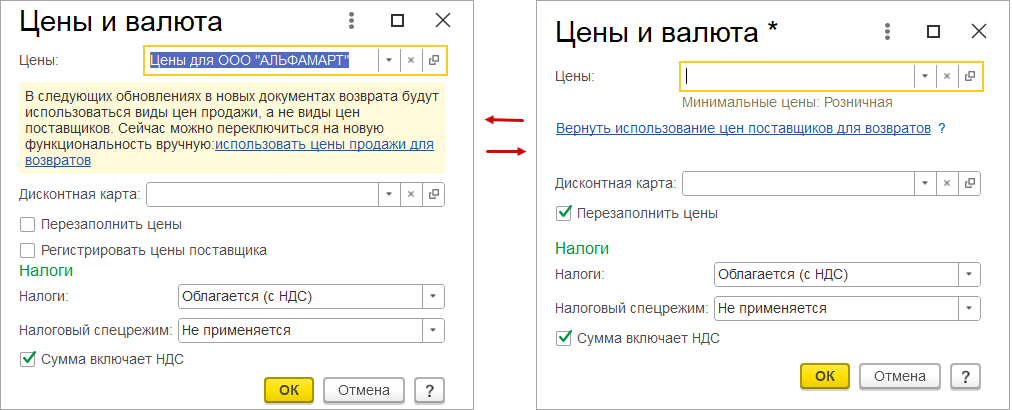
Task: Open the kebab menu in left dialog
Action: pyautogui.click(x=351, y=20)
